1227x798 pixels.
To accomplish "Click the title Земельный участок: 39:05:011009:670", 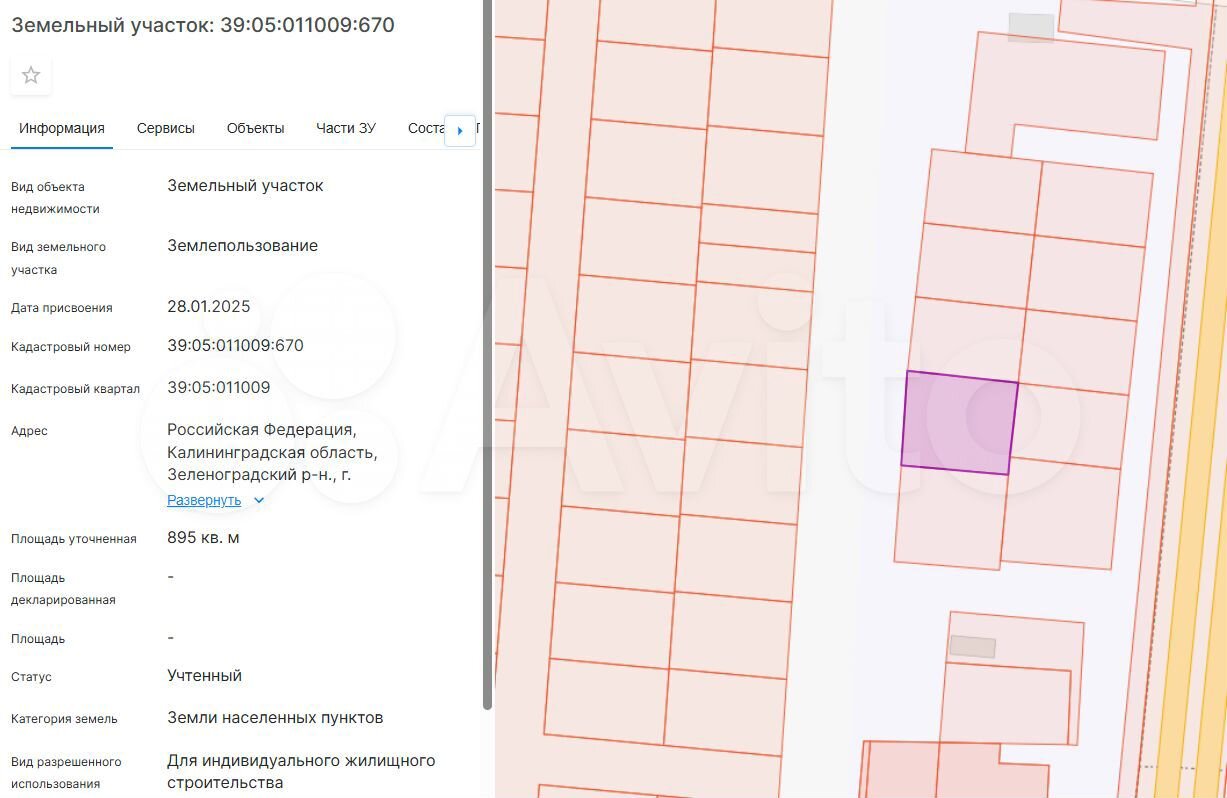I will [203, 25].
